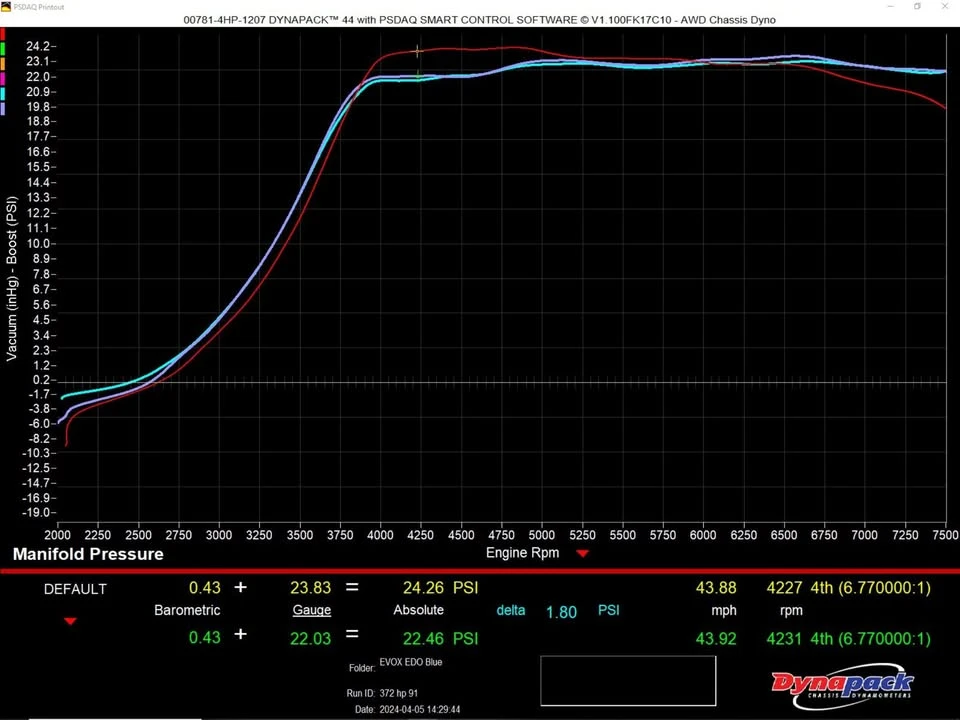Click the yellow 24.26 PSI absolute value
This screenshot has height=720, width=960.
coord(440,588)
